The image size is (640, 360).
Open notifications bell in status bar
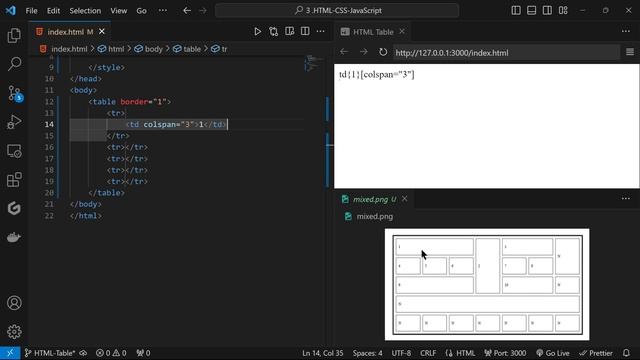626,353
